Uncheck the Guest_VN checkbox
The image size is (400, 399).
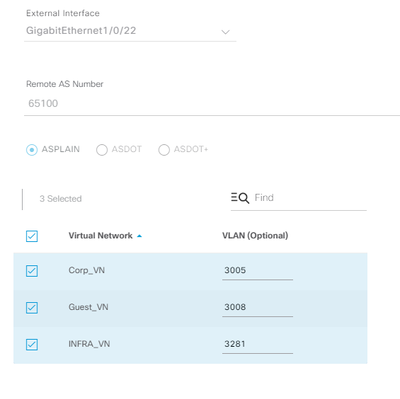(x=32, y=308)
